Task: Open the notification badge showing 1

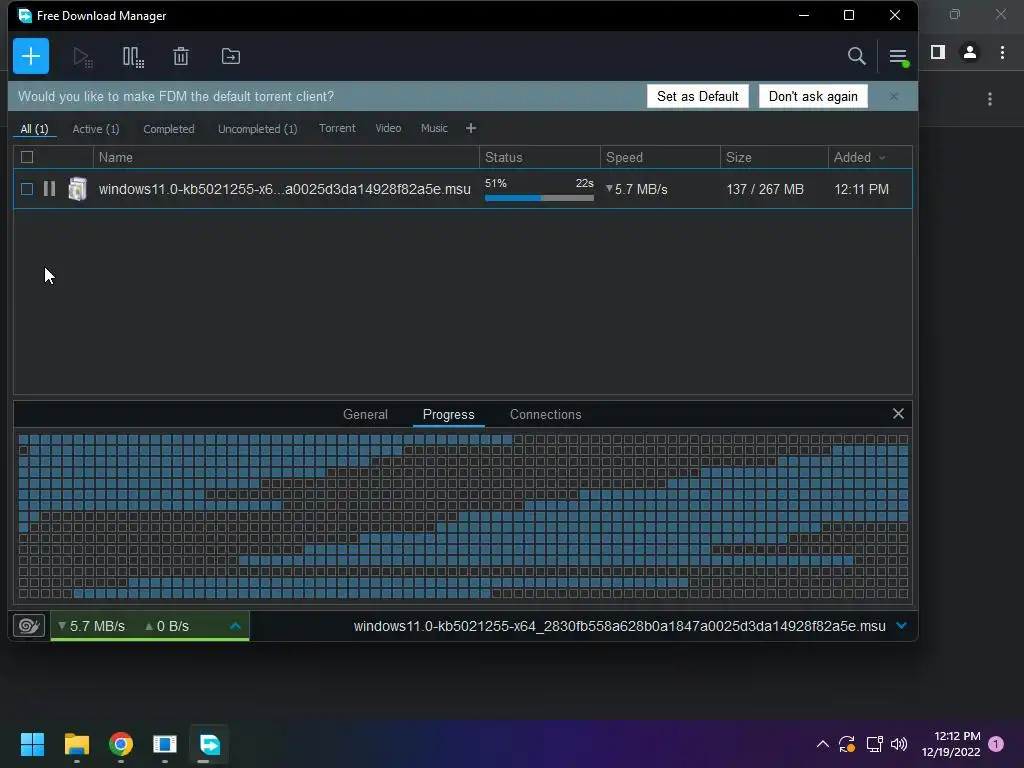Action: pyautogui.click(x=996, y=743)
